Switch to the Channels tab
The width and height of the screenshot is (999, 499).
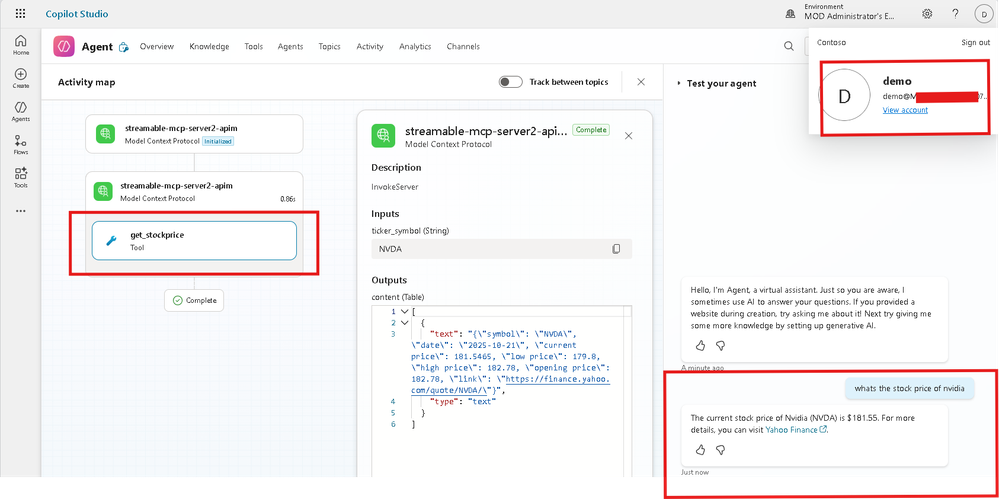click(x=463, y=47)
